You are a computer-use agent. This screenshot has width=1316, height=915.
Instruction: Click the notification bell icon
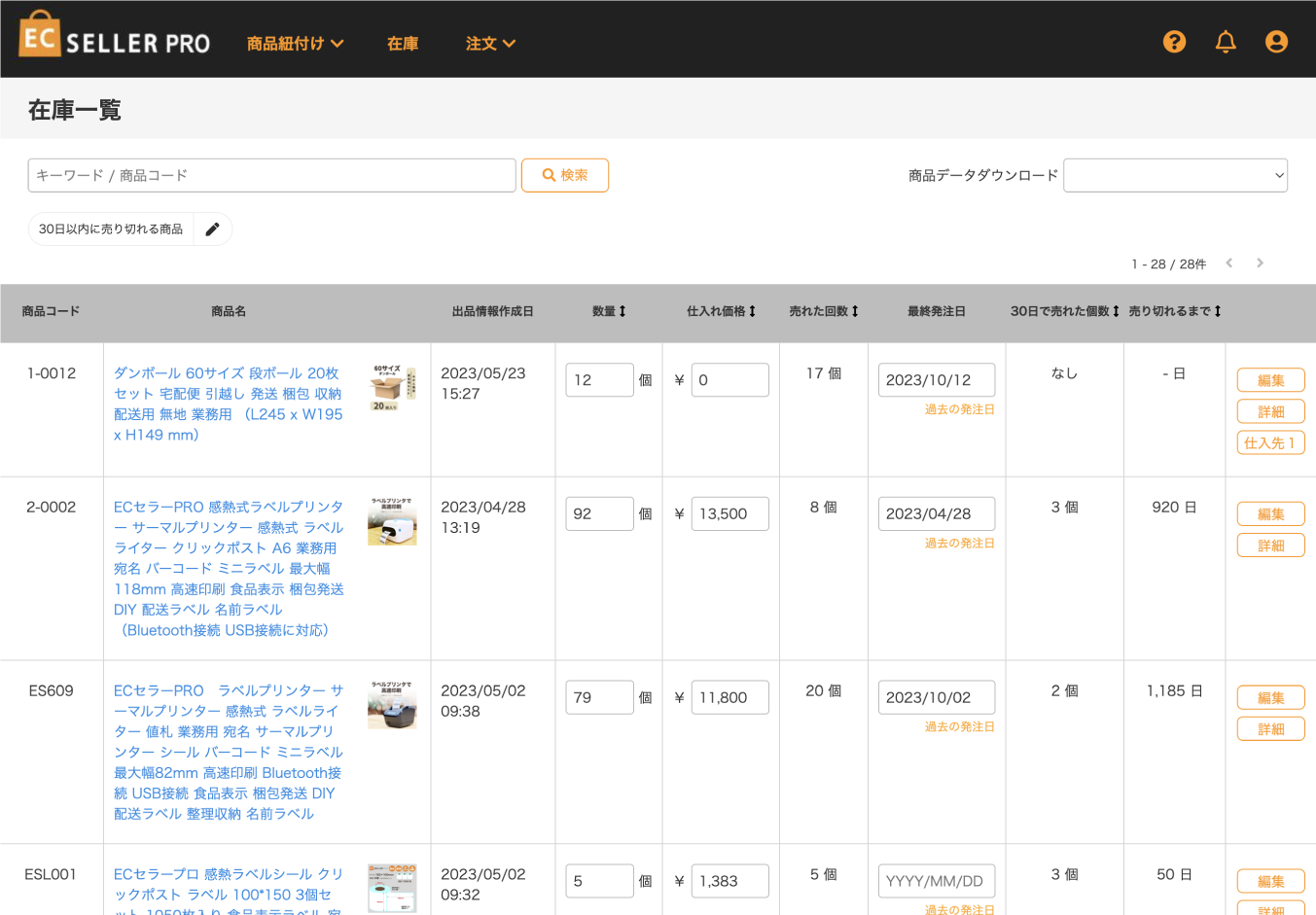[x=1226, y=42]
